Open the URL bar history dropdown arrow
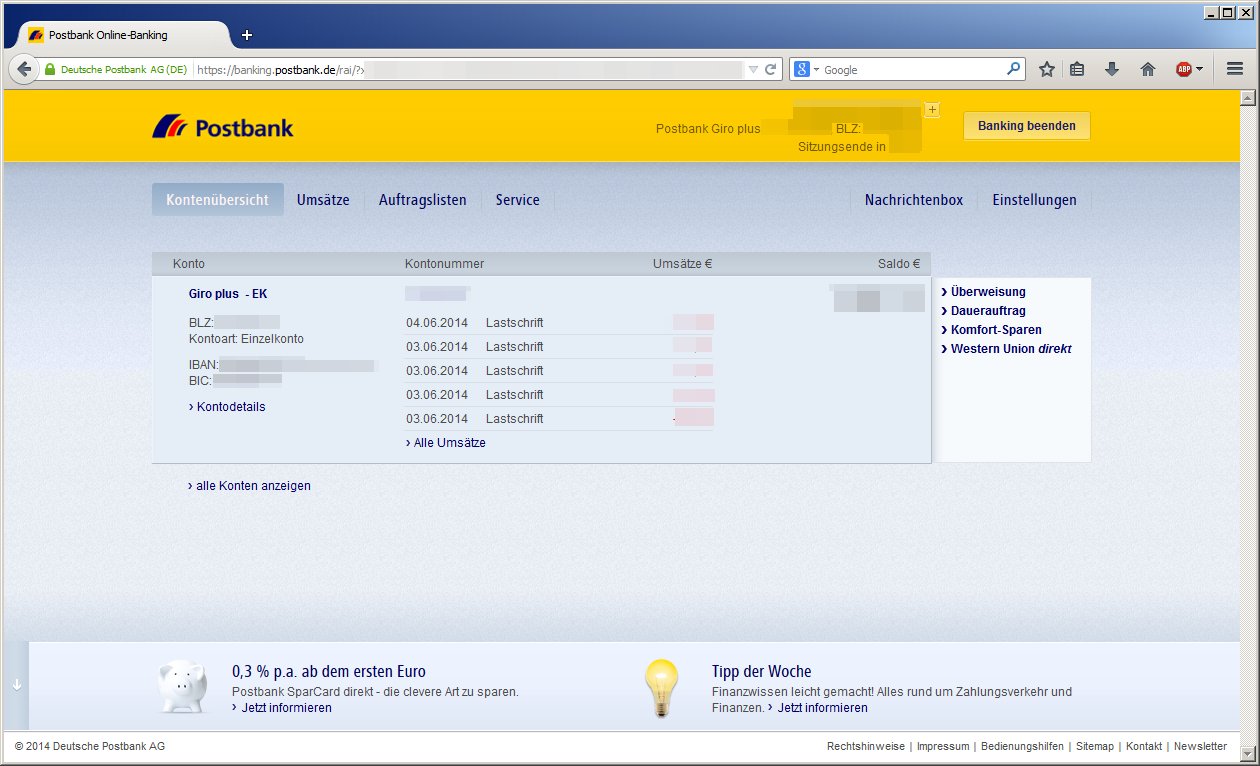The height and width of the screenshot is (766, 1260). 754,70
